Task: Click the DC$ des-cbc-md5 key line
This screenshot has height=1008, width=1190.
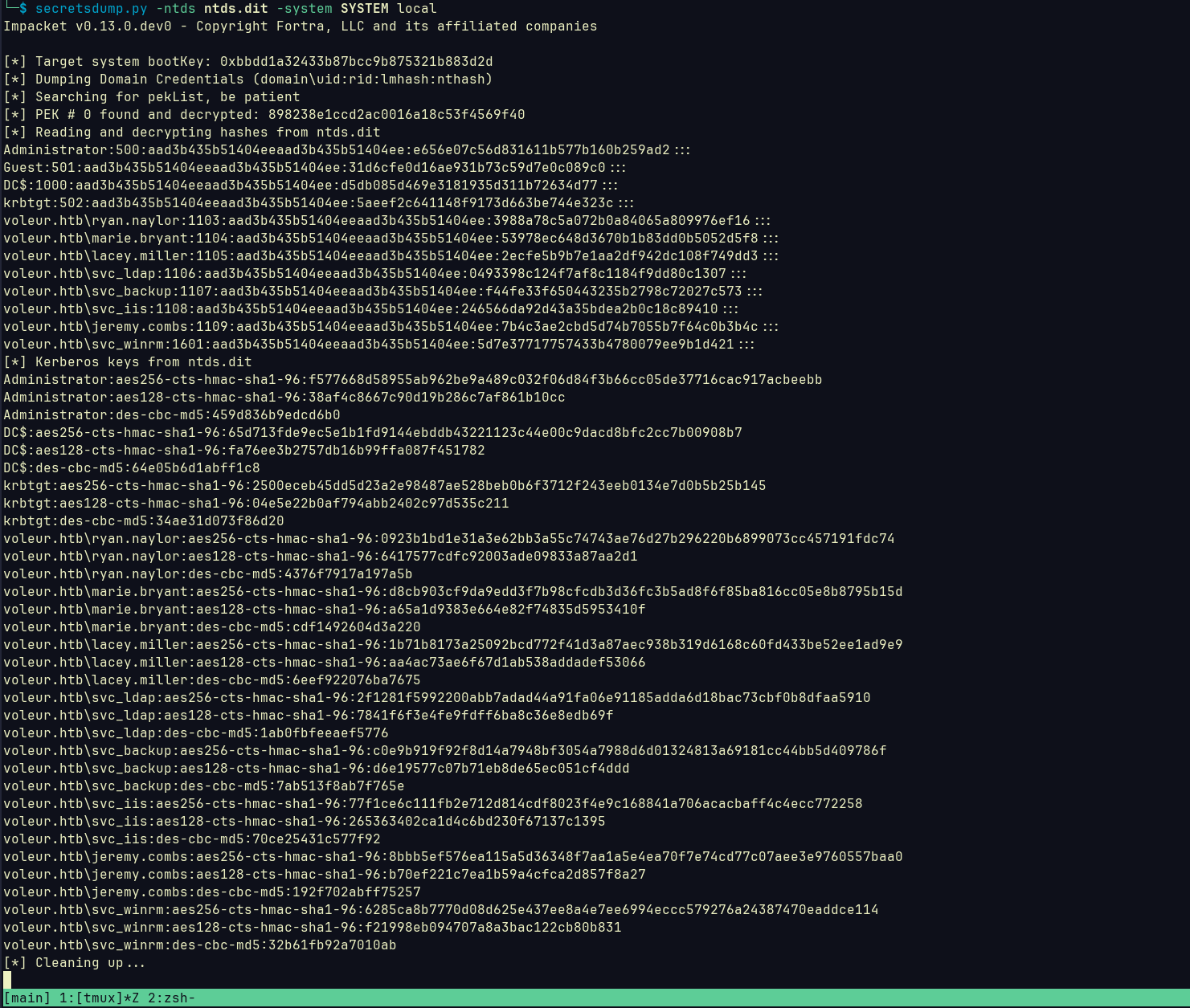Action: tap(132, 468)
